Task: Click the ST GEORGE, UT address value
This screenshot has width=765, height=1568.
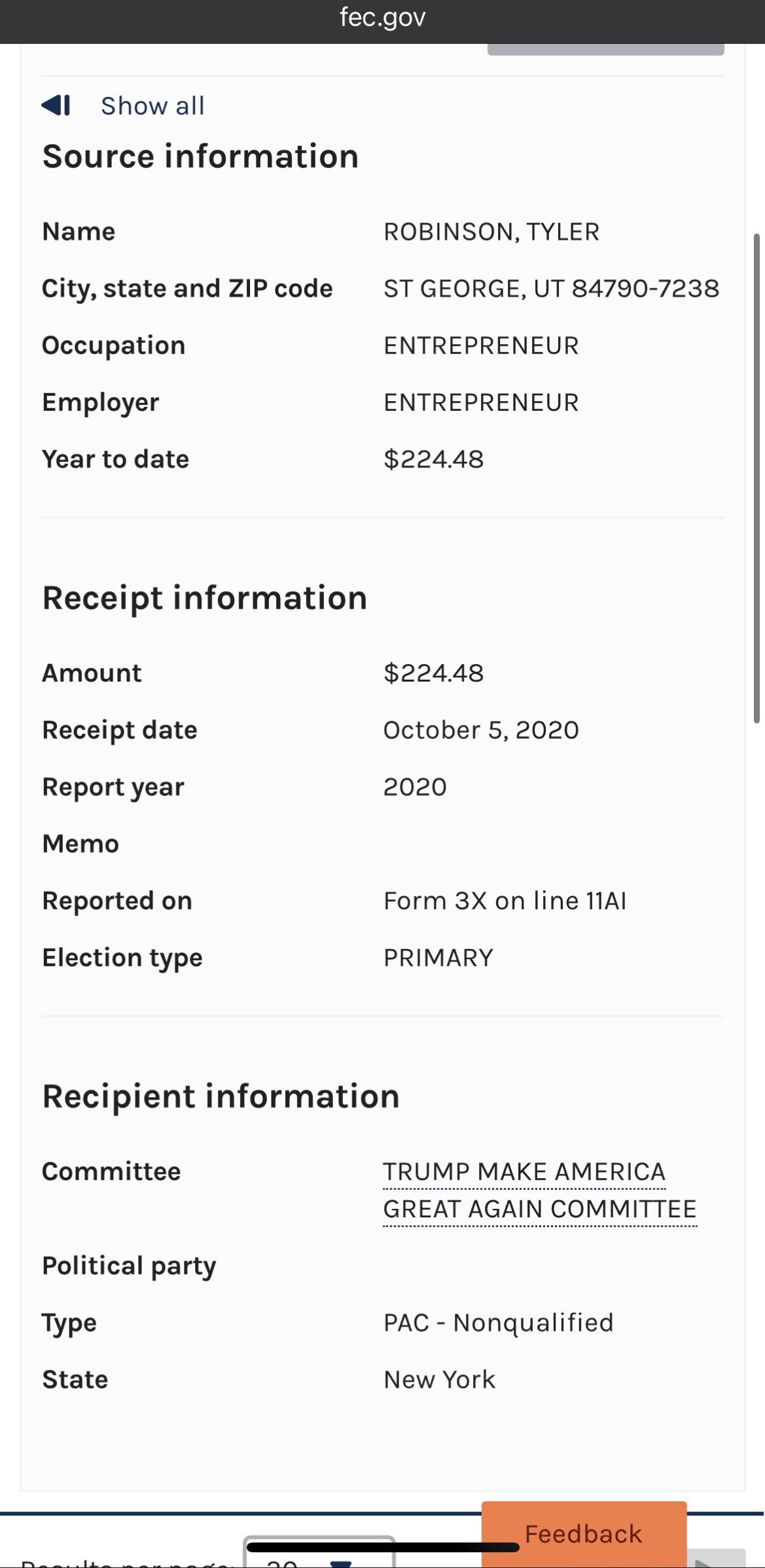Action: tap(551, 288)
